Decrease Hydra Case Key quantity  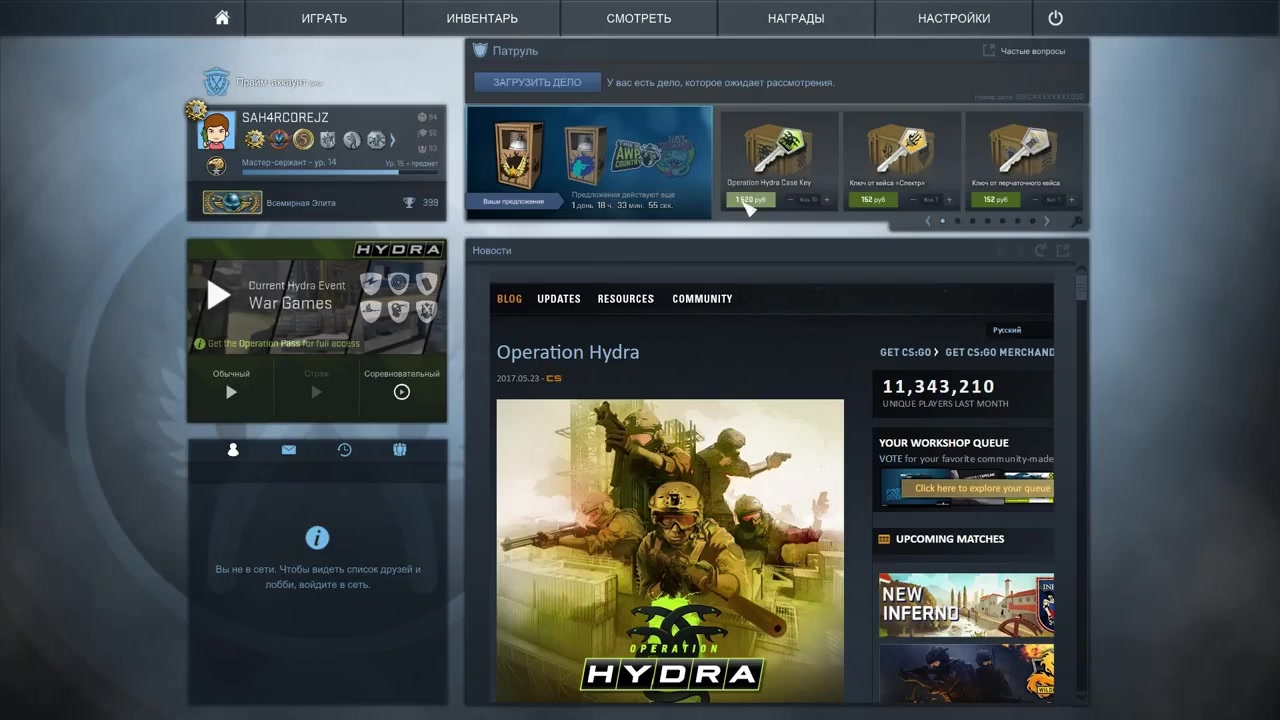790,200
